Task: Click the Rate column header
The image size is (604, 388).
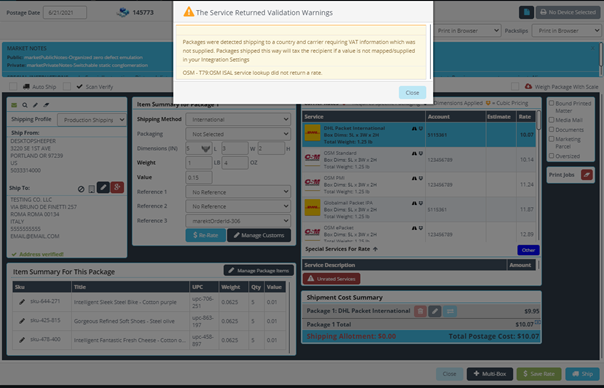Action: point(526,117)
